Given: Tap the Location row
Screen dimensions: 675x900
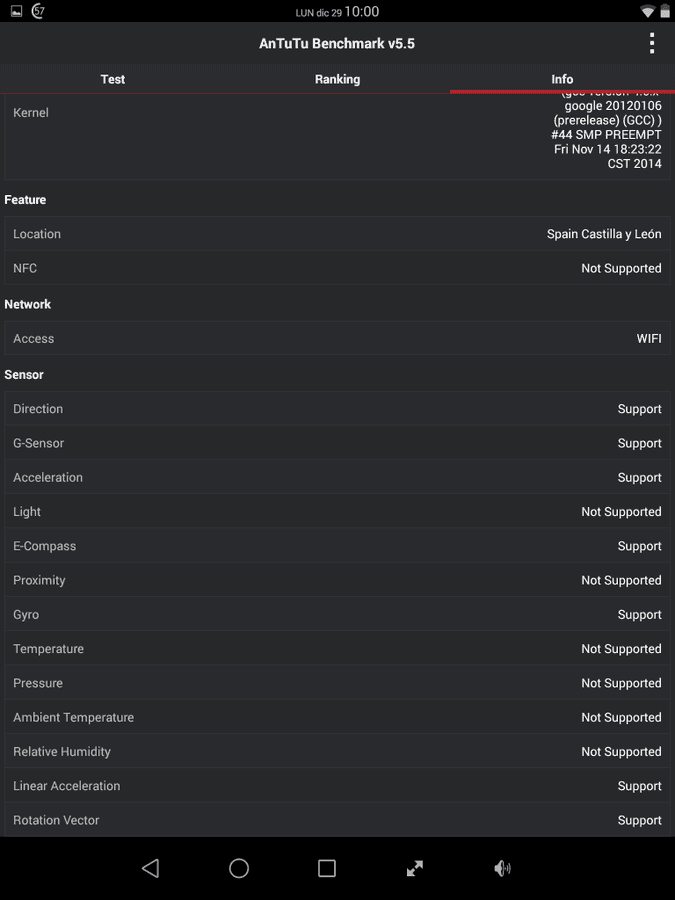Looking at the screenshot, I should click(338, 234).
